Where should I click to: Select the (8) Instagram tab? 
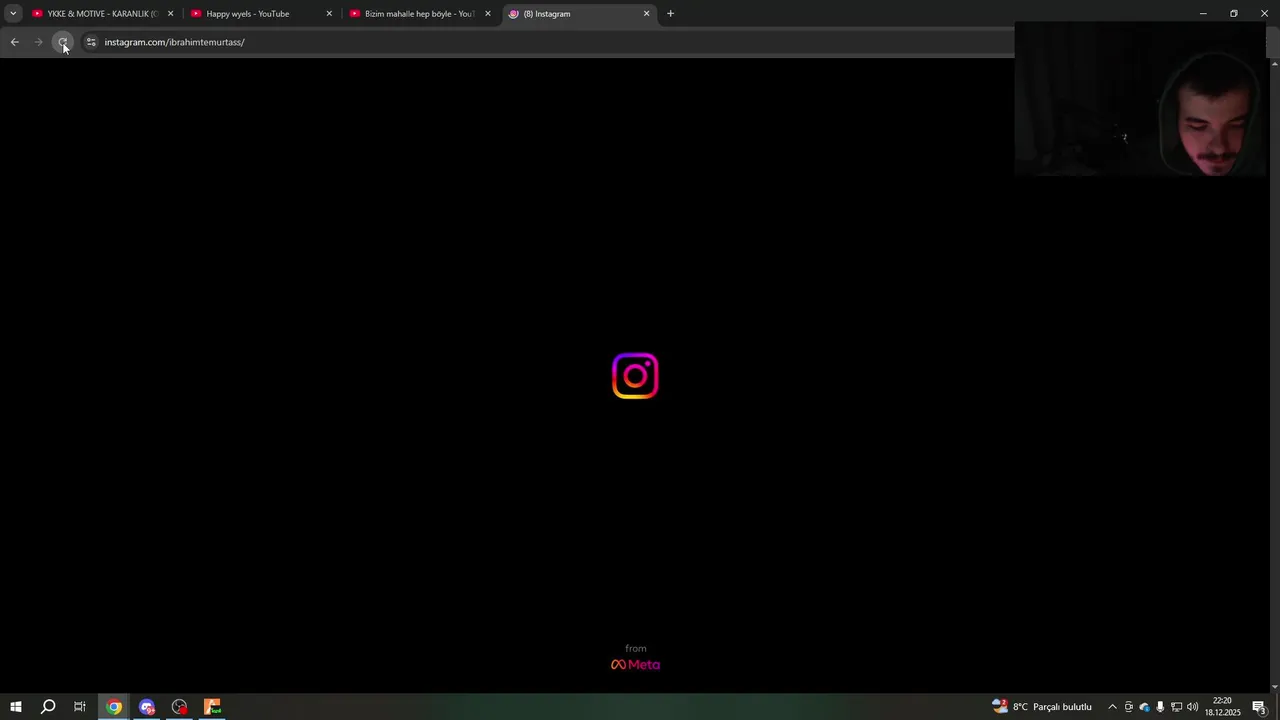(x=580, y=14)
